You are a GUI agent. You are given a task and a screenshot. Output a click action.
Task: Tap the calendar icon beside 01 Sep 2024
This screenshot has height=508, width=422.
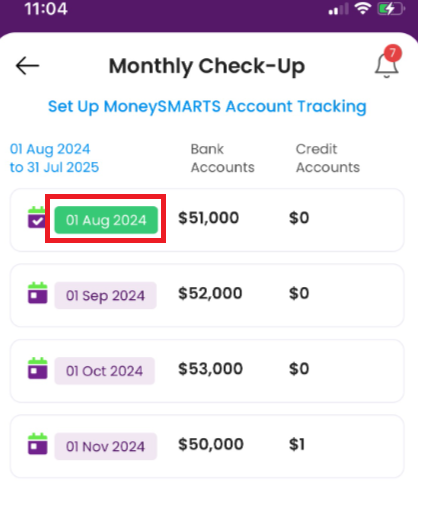point(37,293)
